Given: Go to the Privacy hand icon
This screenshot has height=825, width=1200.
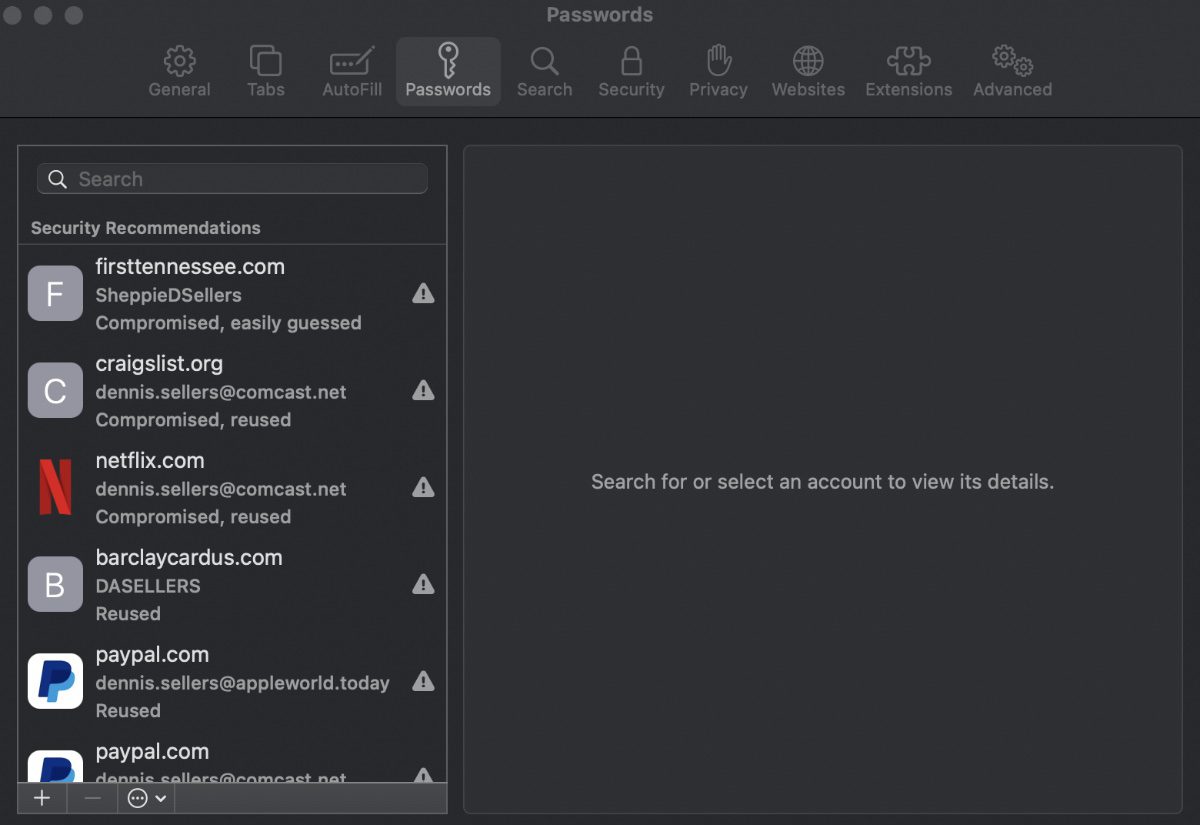Looking at the screenshot, I should point(718,71).
